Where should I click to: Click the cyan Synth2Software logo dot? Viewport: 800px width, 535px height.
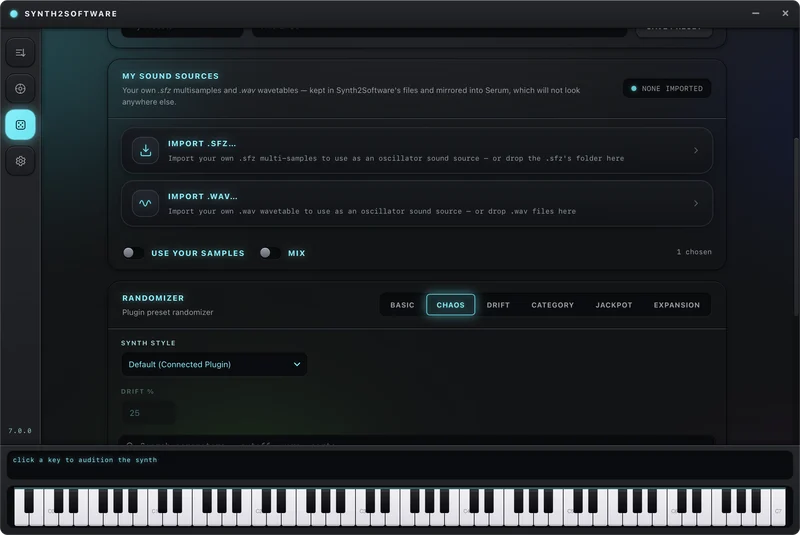click(14, 14)
